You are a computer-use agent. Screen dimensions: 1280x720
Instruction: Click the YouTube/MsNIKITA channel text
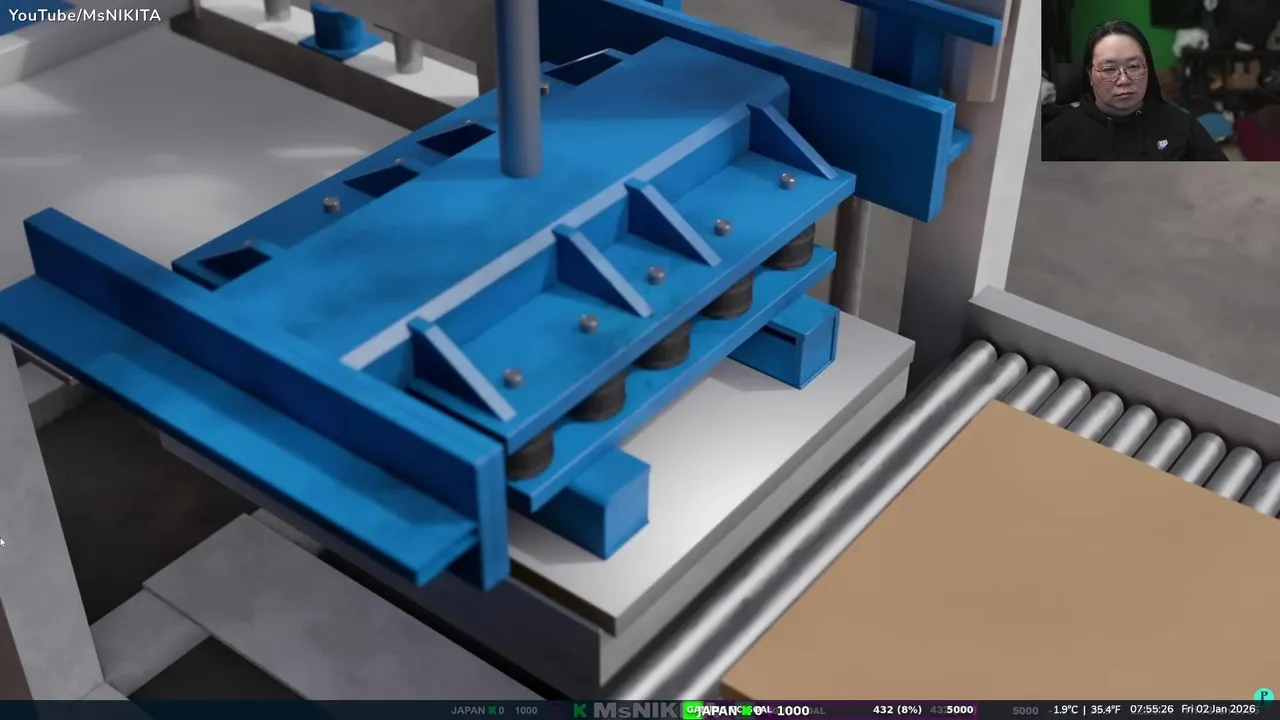84,15
